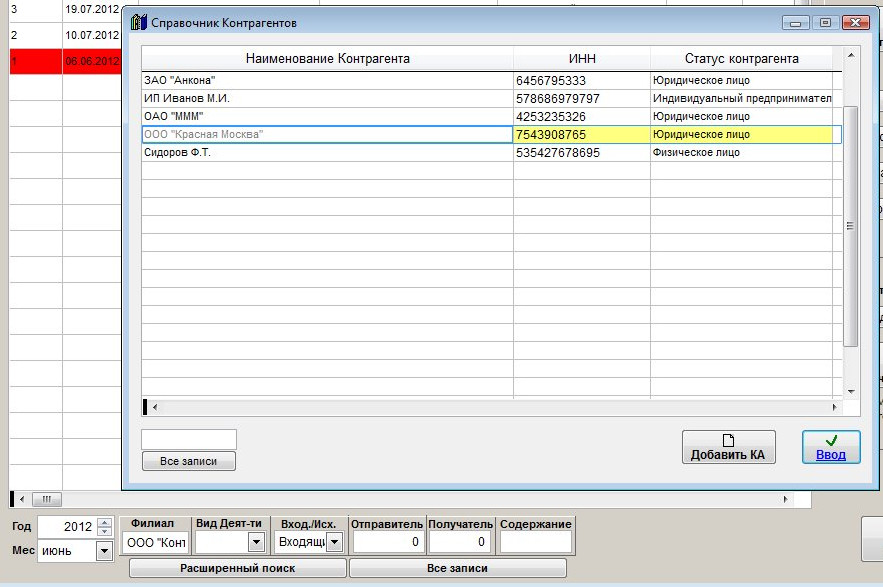Open the Вход./Исх. dropdown
Screen dimensions: 883x587
(x=334, y=542)
